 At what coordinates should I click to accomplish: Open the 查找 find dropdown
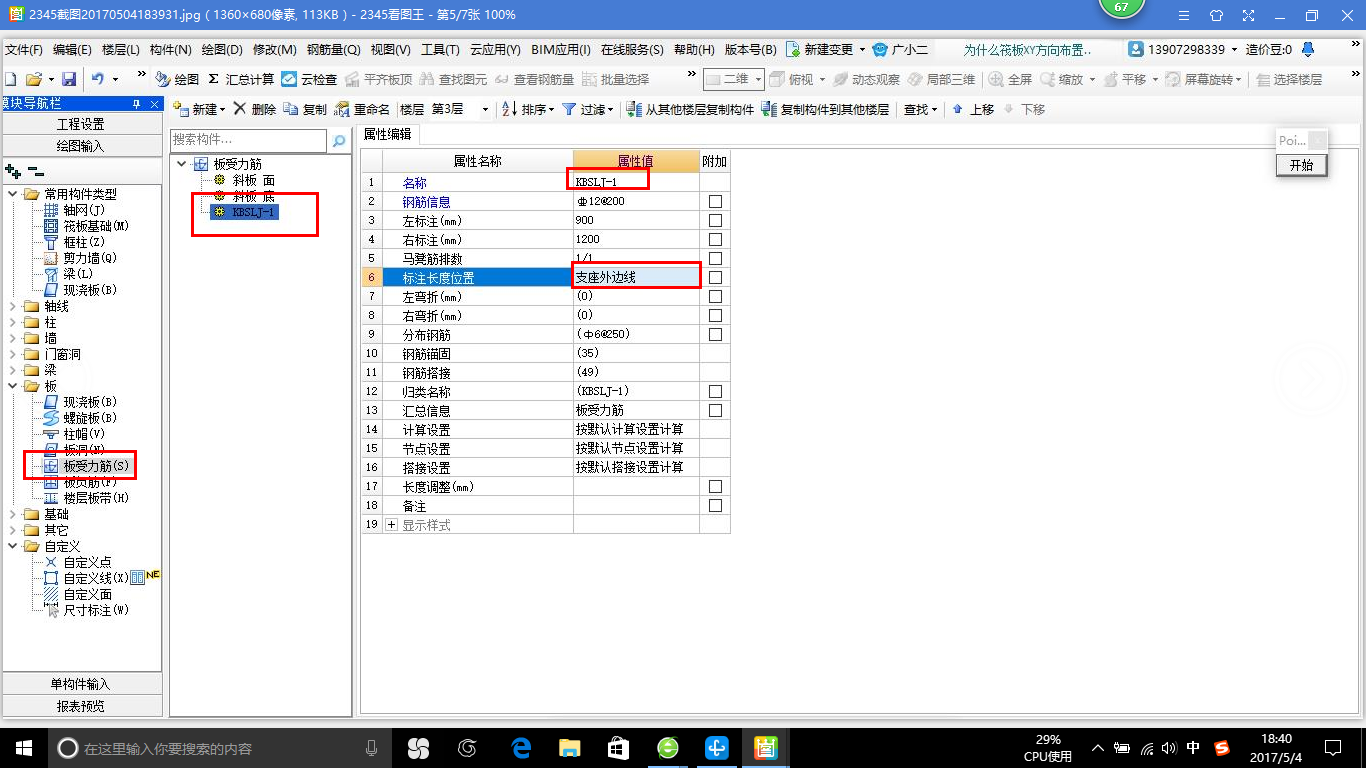920,110
